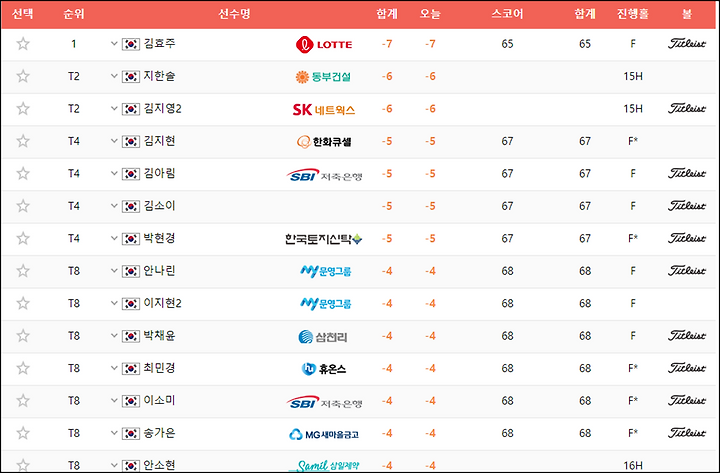The width and height of the screenshot is (720, 473).
Task: Click the 한화큐셀 sponsor logo
Action: coord(324,142)
